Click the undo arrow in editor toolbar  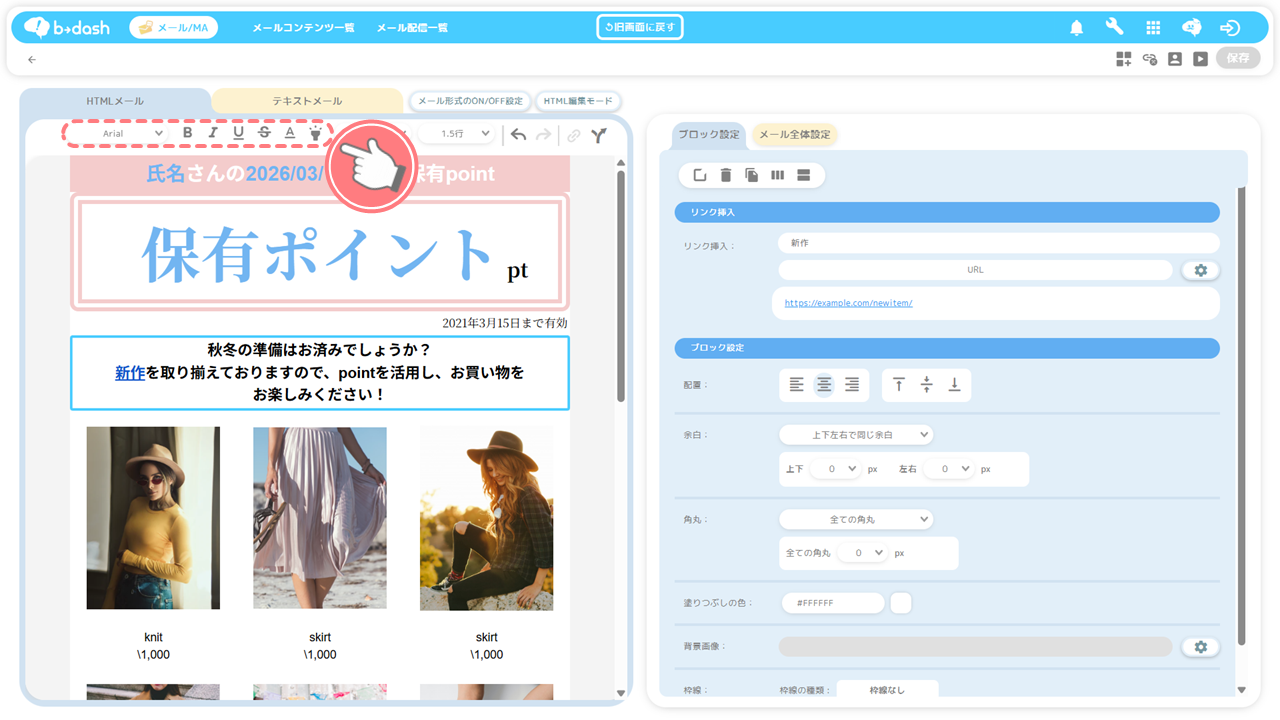[x=518, y=134]
